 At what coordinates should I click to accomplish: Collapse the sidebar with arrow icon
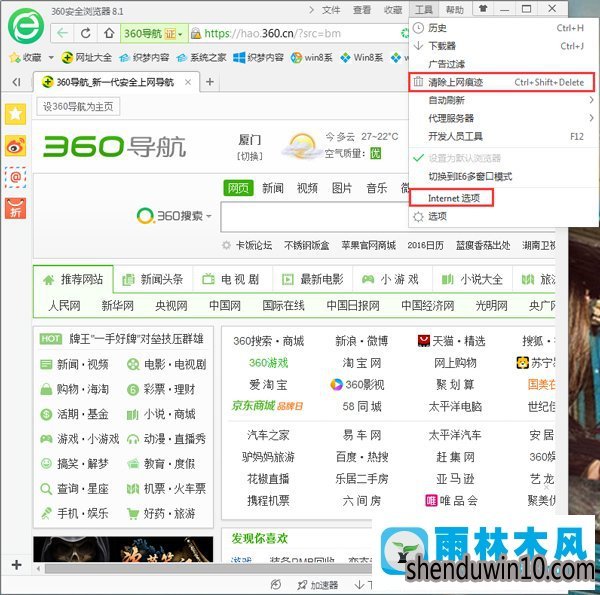click(16, 82)
